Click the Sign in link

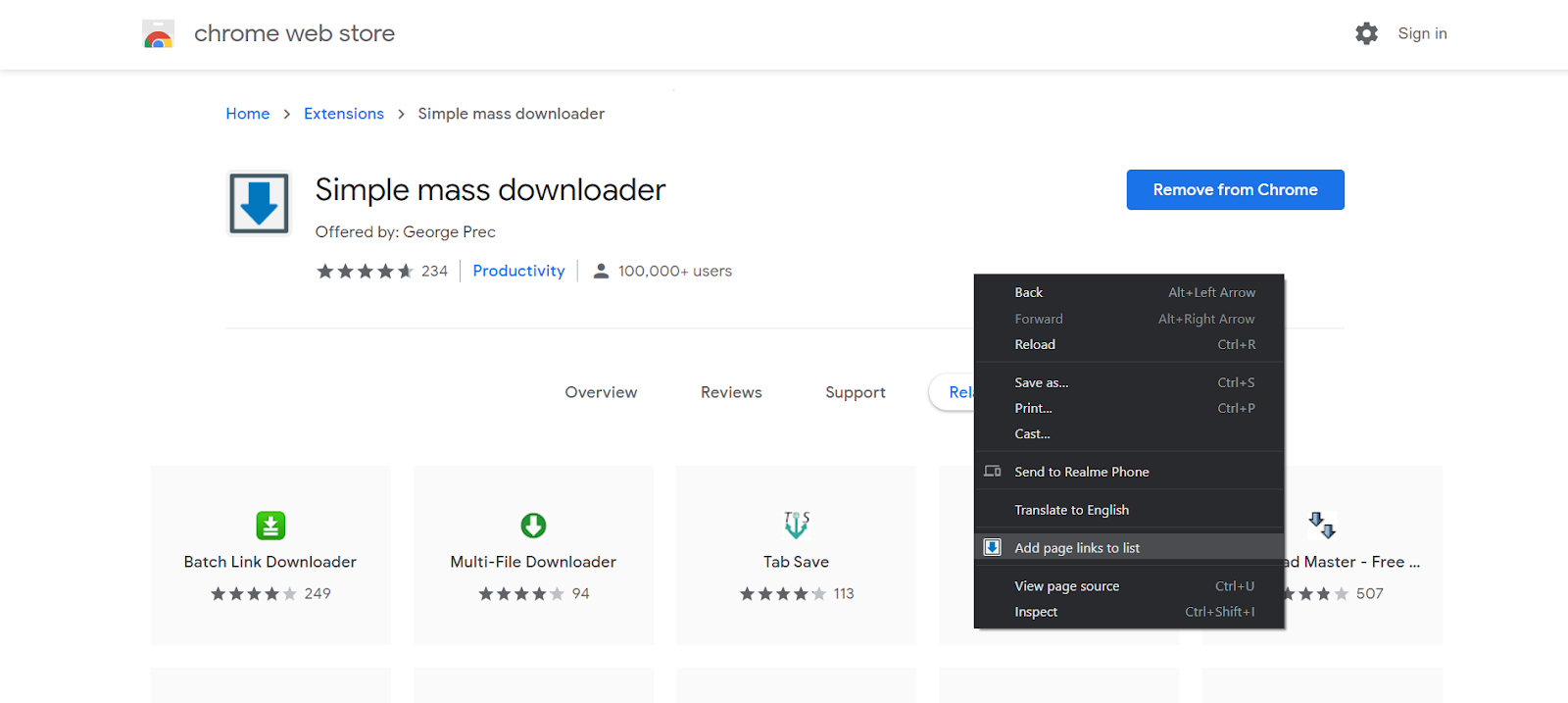click(1422, 33)
